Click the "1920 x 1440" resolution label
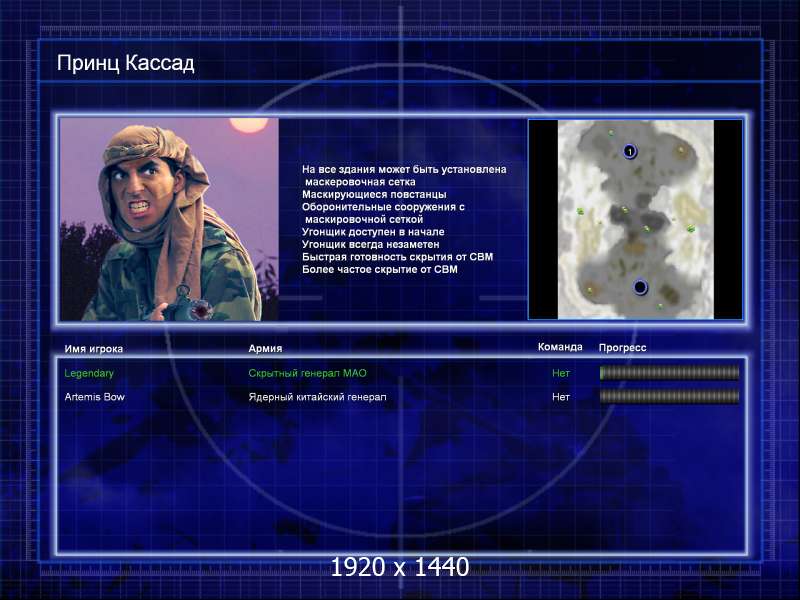Viewport: 800px width, 600px height. [x=399, y=568]
